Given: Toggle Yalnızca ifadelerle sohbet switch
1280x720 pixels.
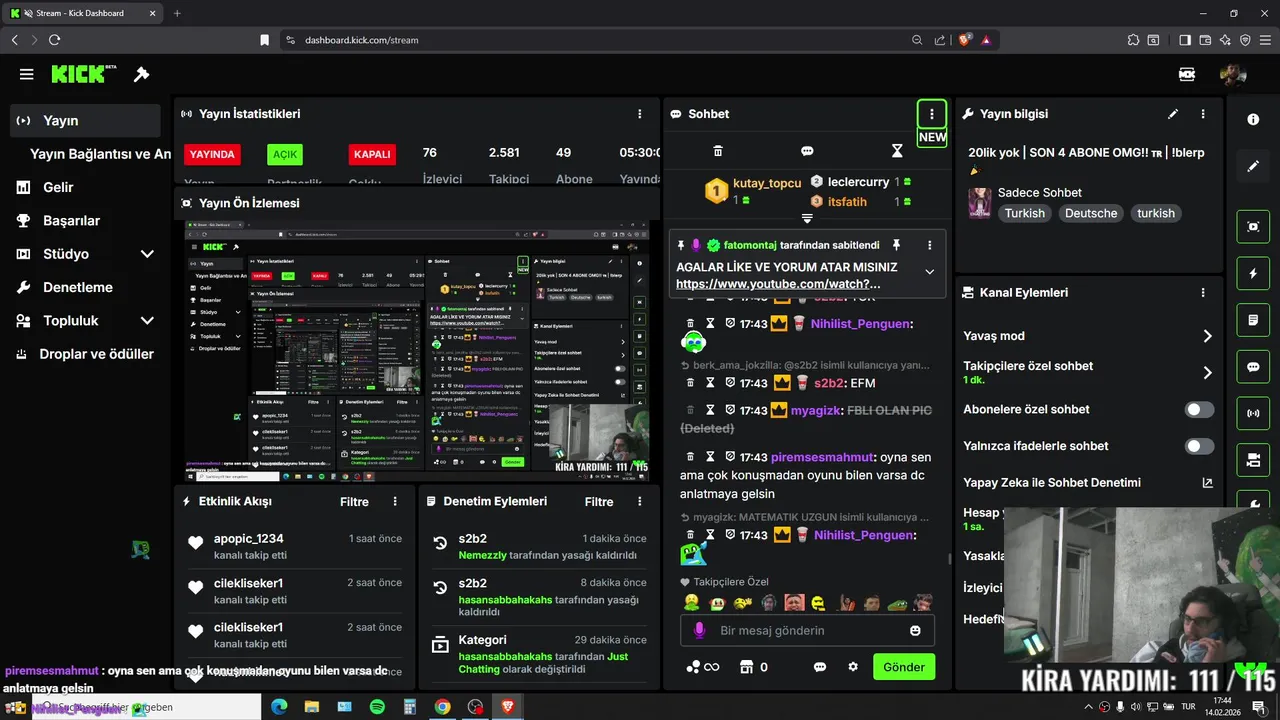Looking at the screenshot, I should 1199,446.
